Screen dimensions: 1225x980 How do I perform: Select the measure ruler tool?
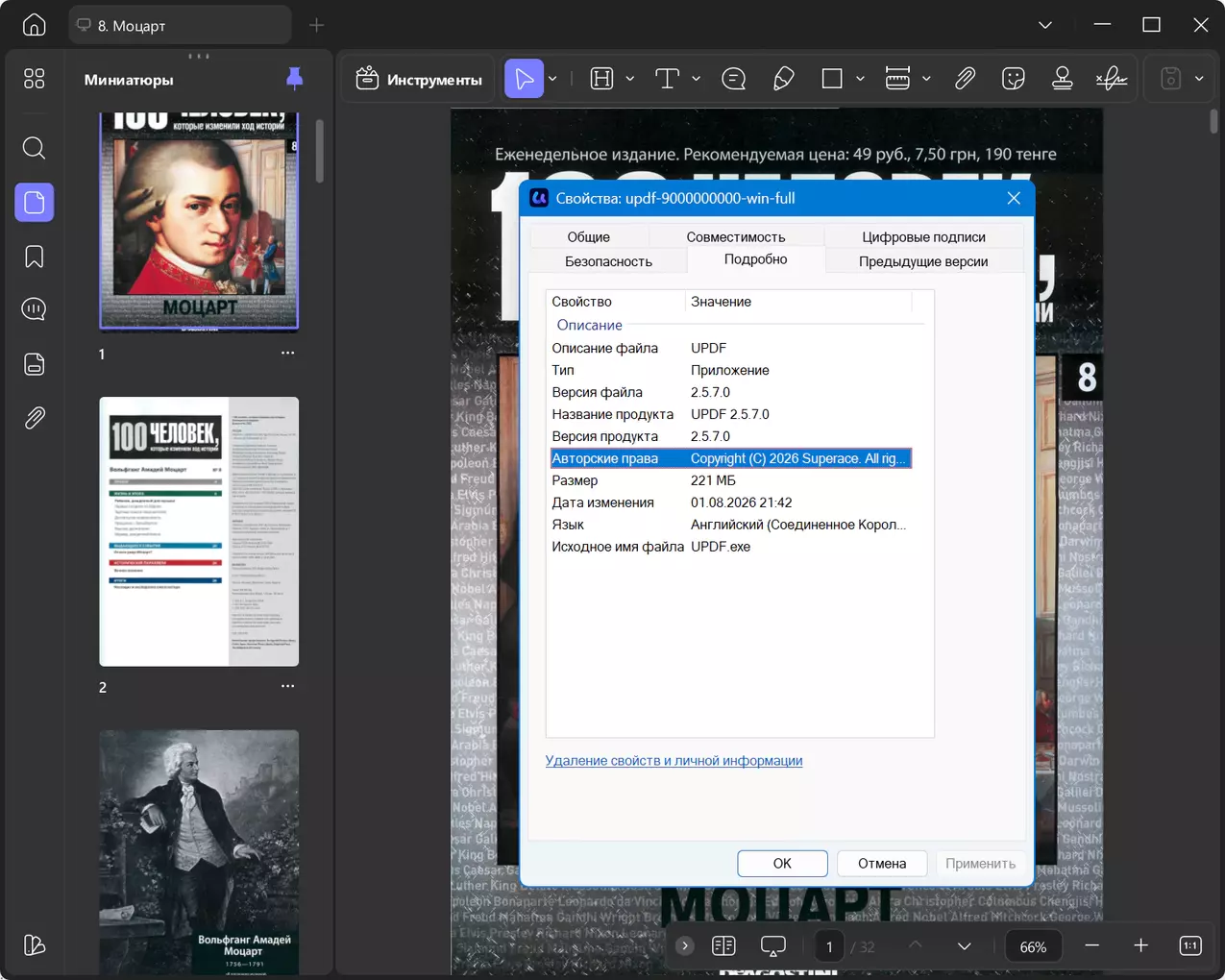(x=897, y=79)
